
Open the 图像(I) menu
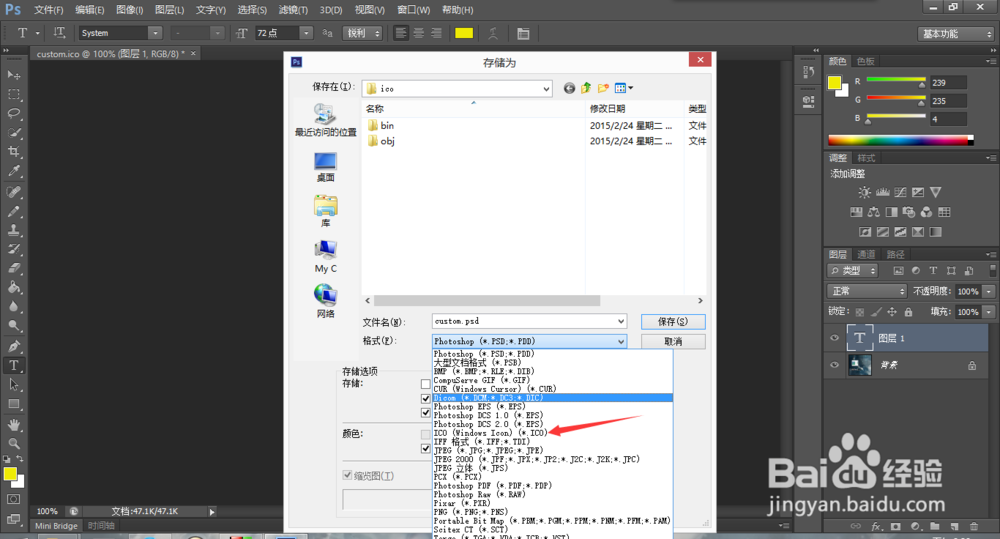pos(130,10)
